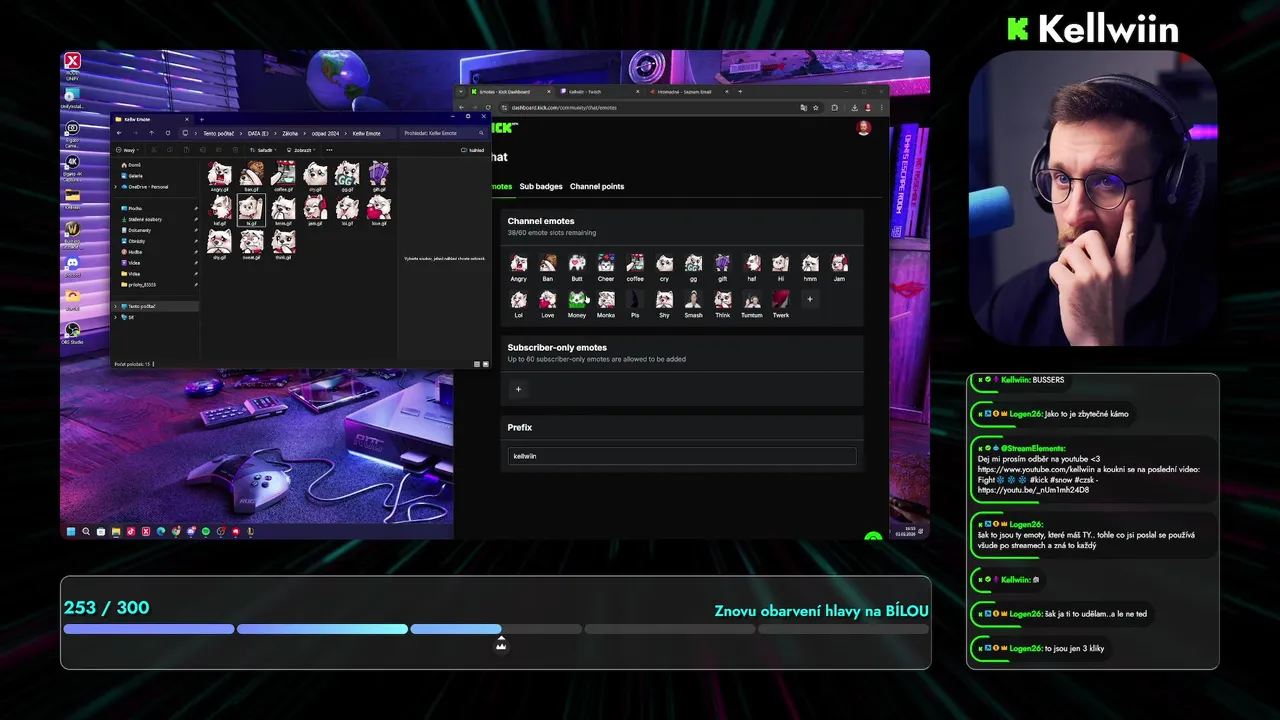Open Explorer's more options ellipsis

tap(329, 150)
